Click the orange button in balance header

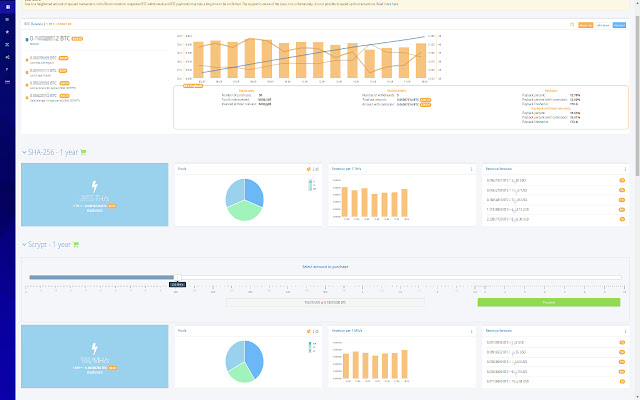point(586,25)
